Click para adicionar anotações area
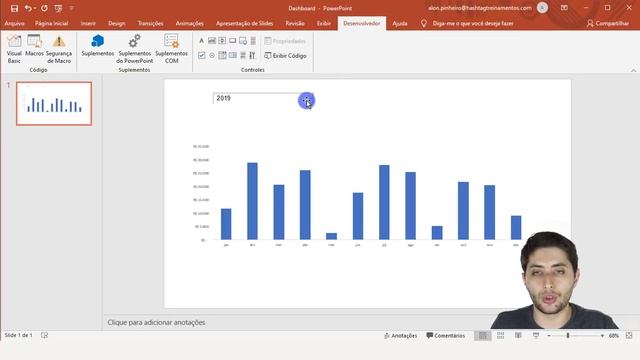 point(156,322)
